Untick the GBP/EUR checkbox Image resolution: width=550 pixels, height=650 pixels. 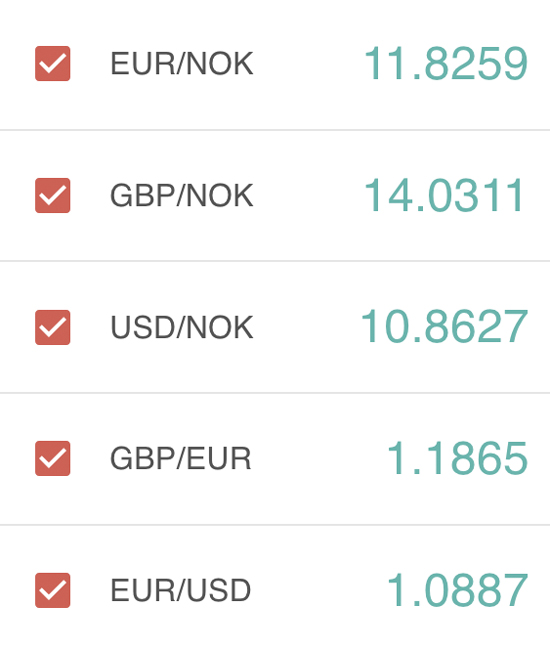(x=53, y=458)
